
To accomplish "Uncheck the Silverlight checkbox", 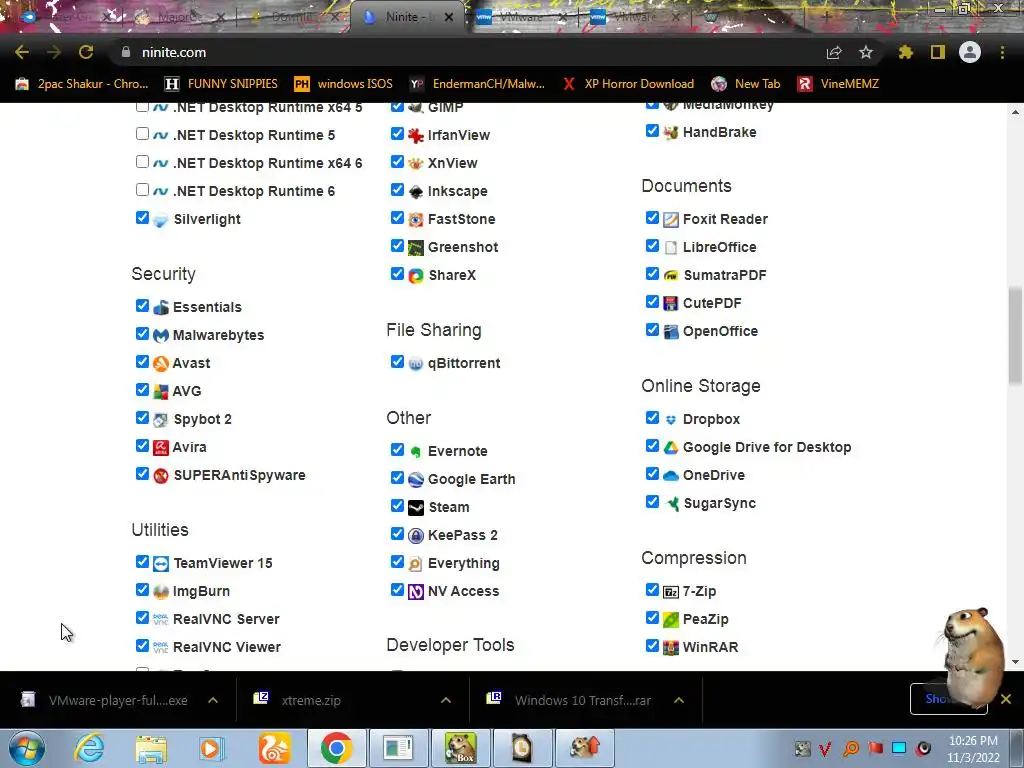I will (142, 217).
